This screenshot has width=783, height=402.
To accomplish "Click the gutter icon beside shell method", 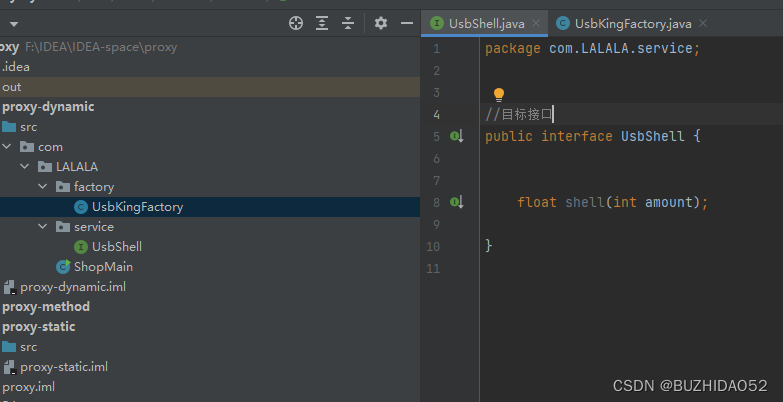I will tap(457, 202).
